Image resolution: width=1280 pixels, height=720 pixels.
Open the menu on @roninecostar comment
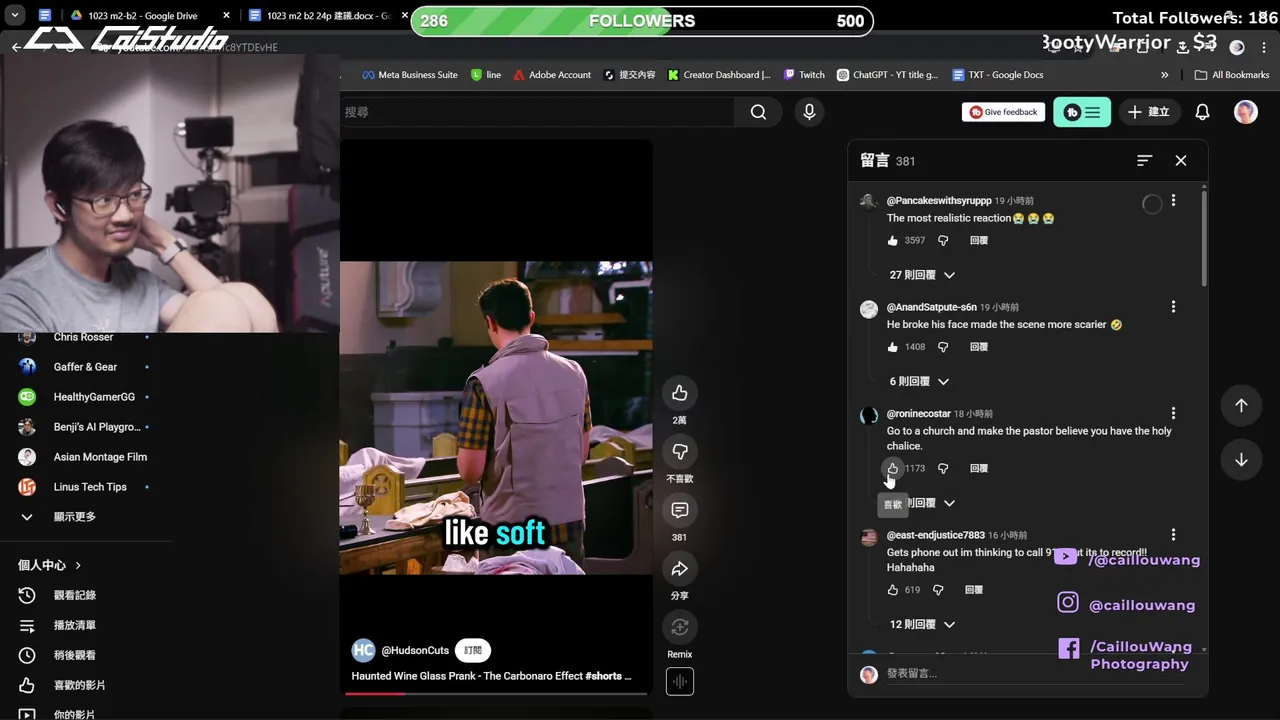(1173, 413)
